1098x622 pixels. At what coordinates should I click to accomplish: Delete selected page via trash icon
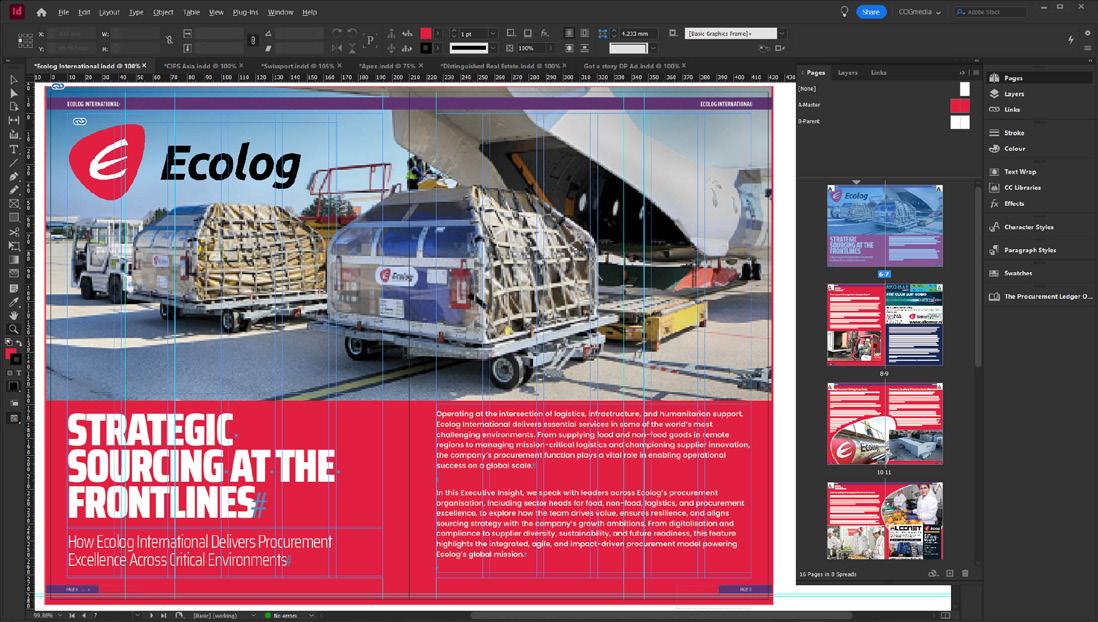pos(965,574)
